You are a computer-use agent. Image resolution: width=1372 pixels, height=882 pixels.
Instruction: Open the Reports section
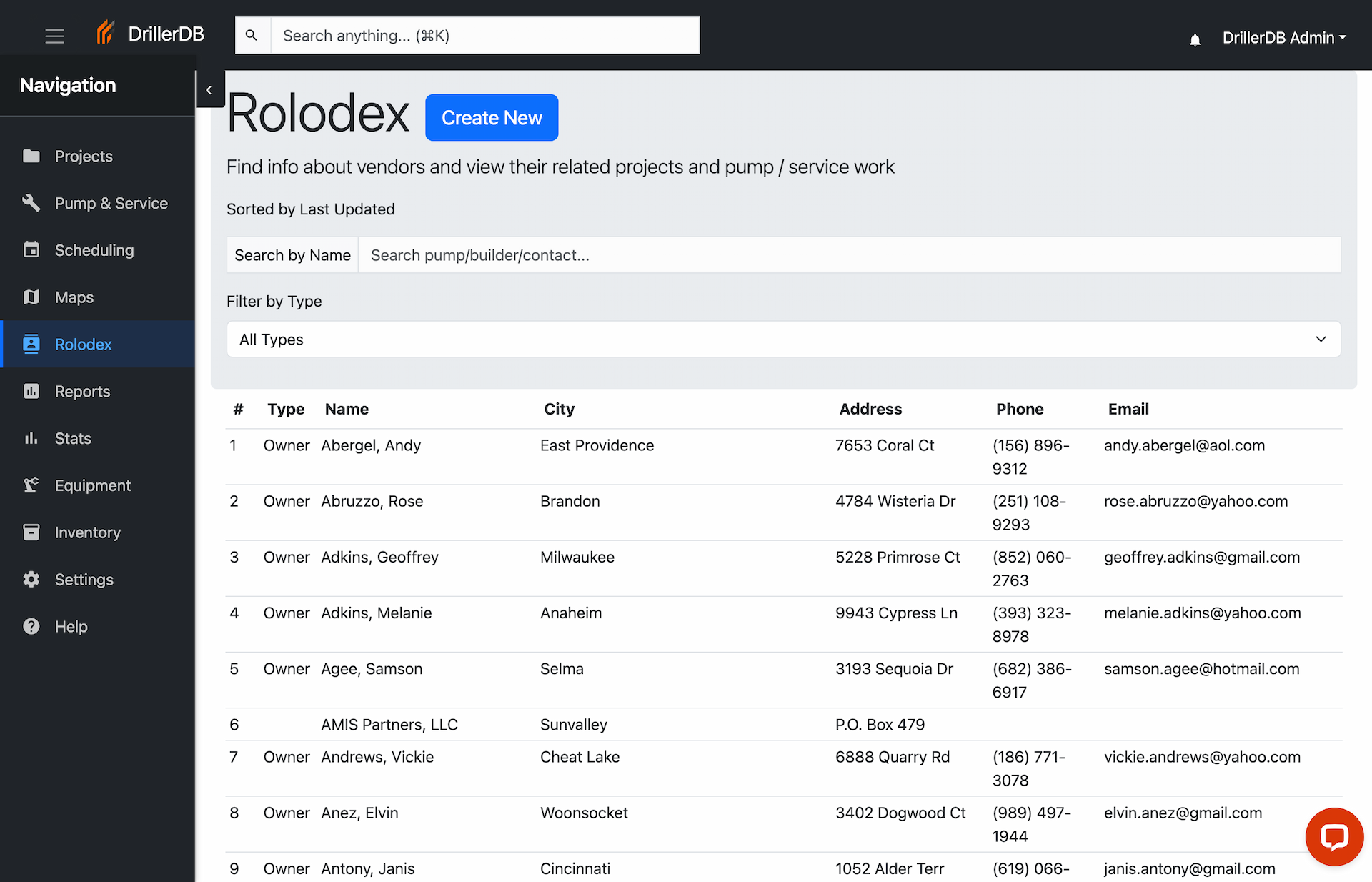[x=82, y=391]
